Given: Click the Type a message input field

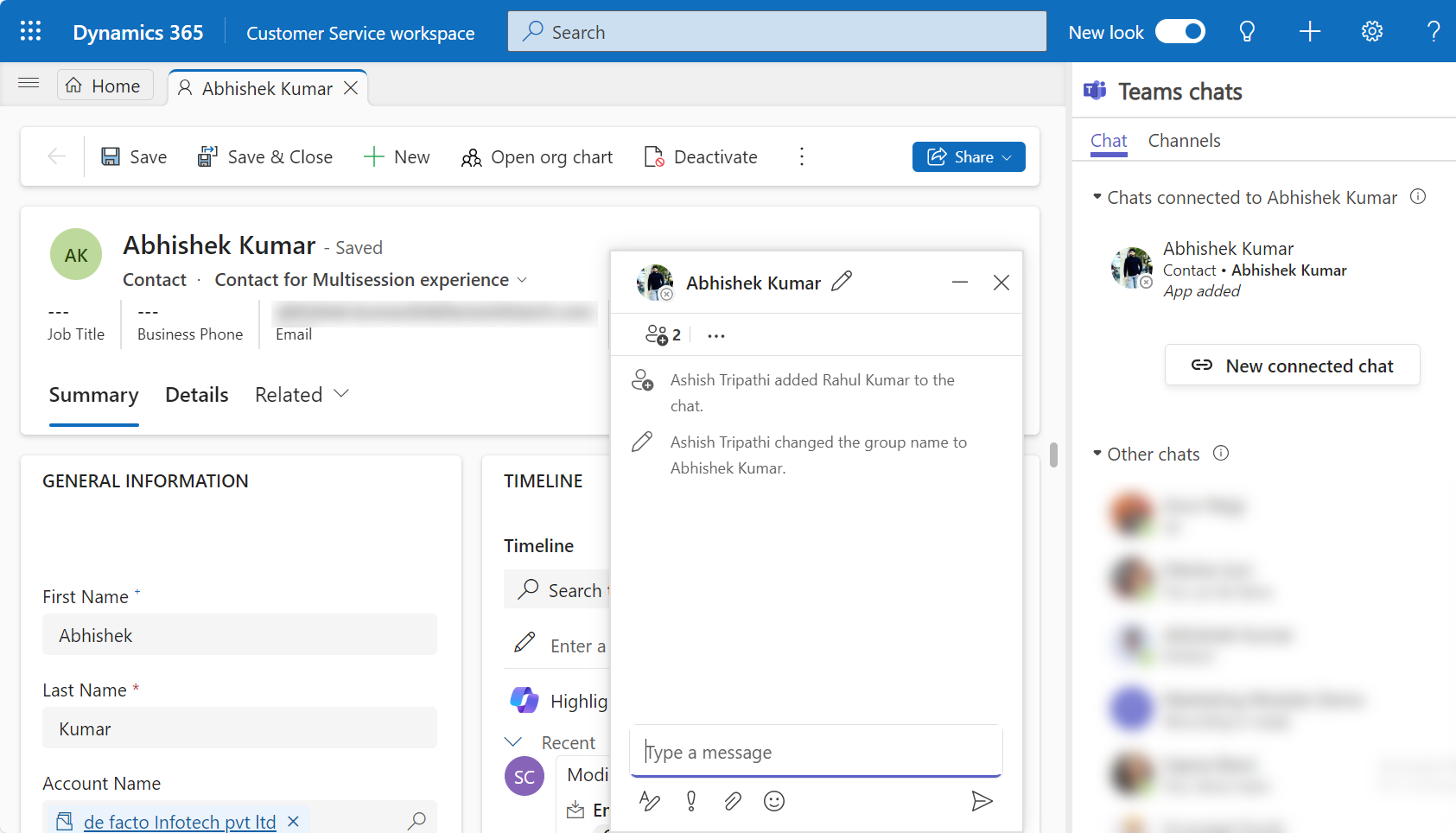Looking at the screenshot, I should pos(816,753).
